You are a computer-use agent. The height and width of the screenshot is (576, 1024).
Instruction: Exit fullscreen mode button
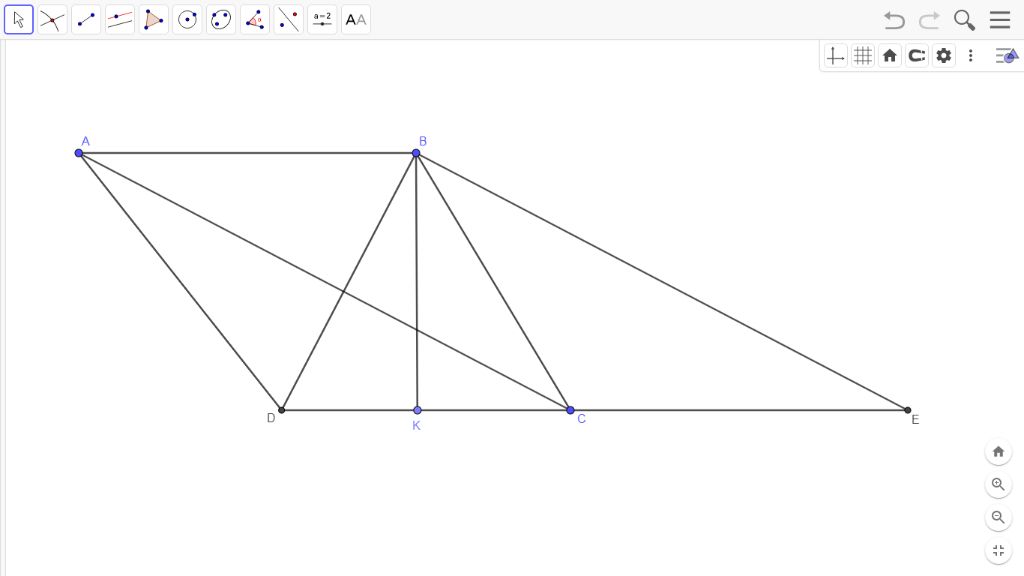pyautogui.click(x=998, y=551)
